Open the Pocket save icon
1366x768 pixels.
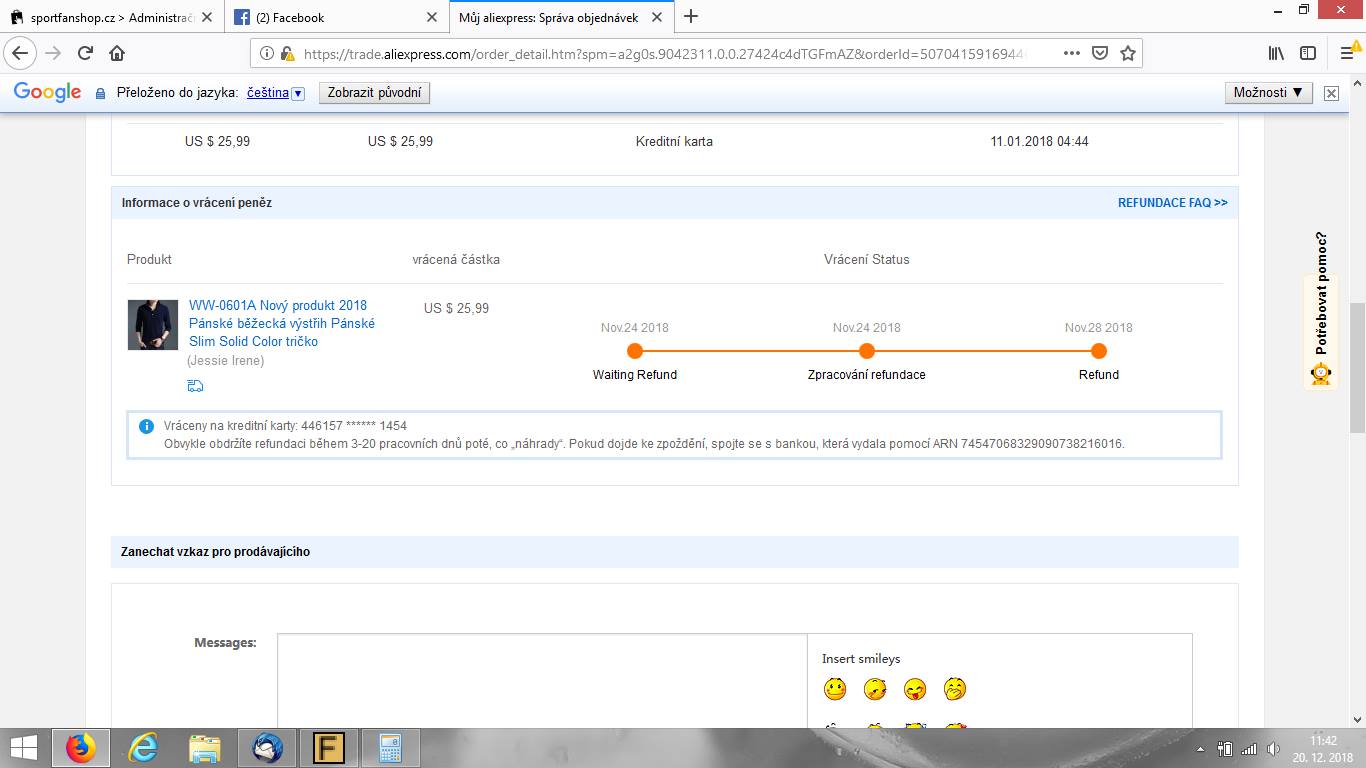[1100, 54]
